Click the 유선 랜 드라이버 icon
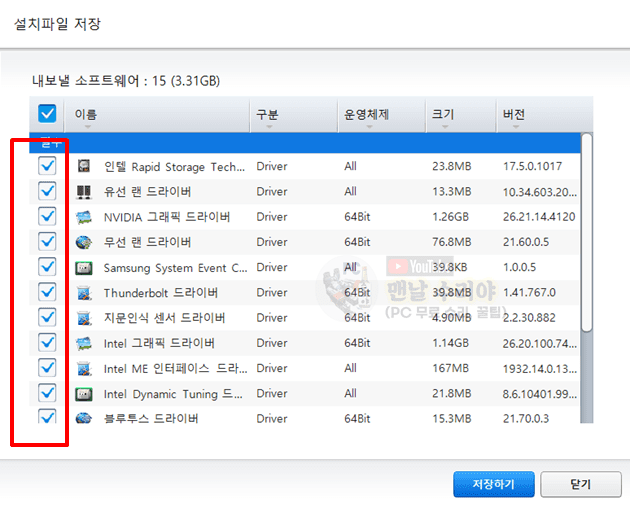This screenshot has width=630, height=508. (x=84, y=192)
